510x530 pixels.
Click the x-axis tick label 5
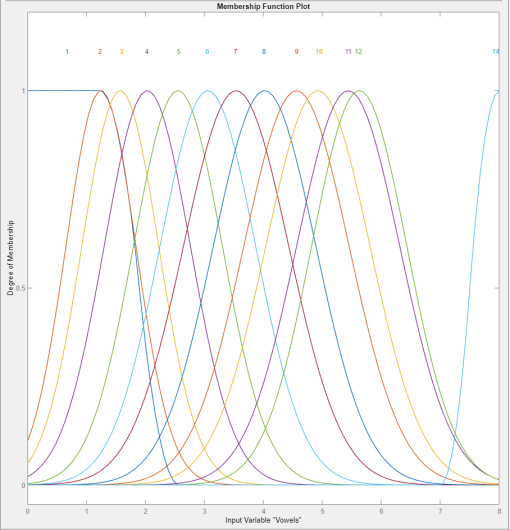(322, 511)
